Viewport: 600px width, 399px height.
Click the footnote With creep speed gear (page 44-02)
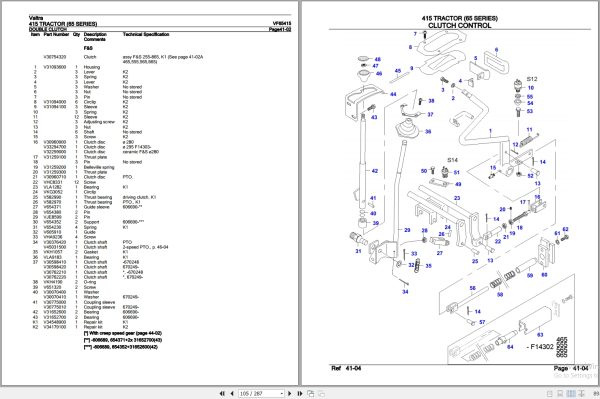tap(122, 333)
